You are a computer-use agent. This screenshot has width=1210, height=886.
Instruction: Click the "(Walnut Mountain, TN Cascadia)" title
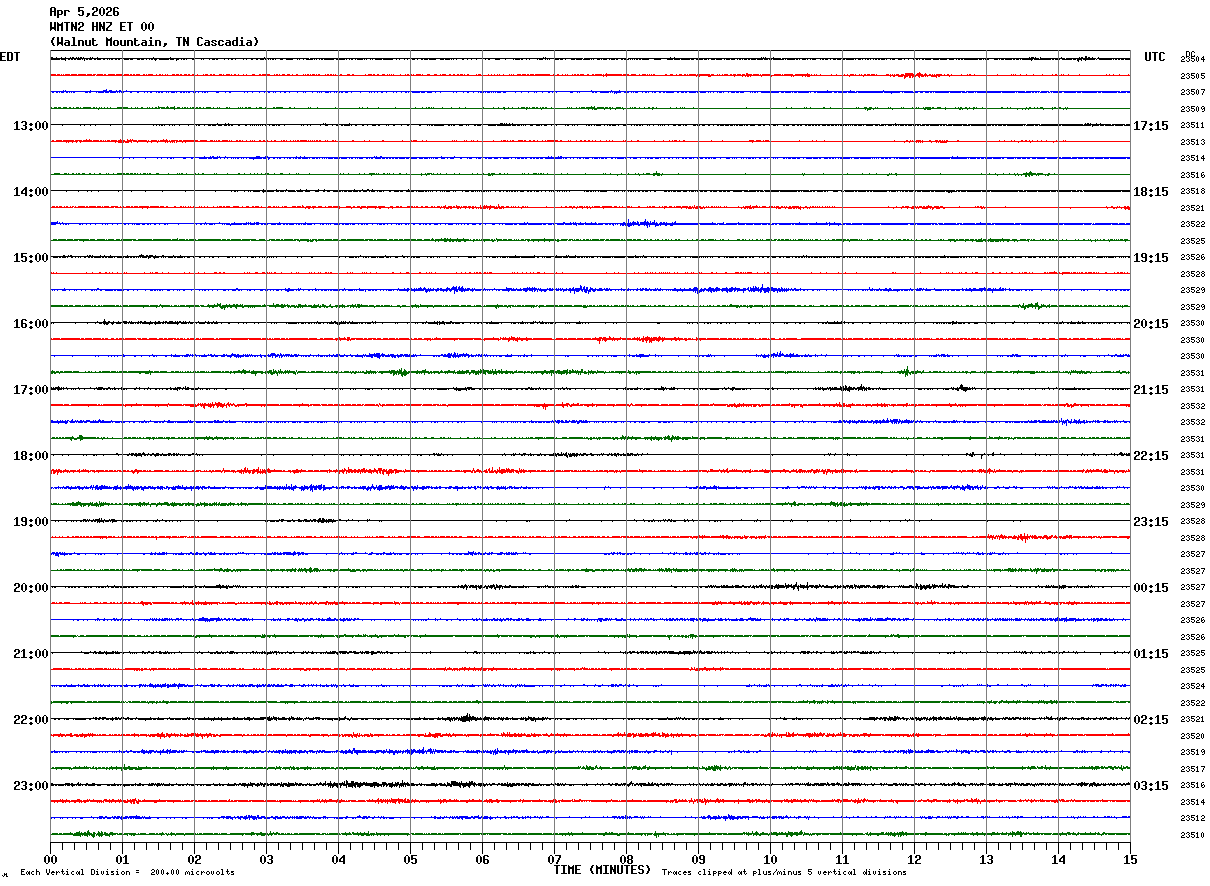tap(154, 42)
